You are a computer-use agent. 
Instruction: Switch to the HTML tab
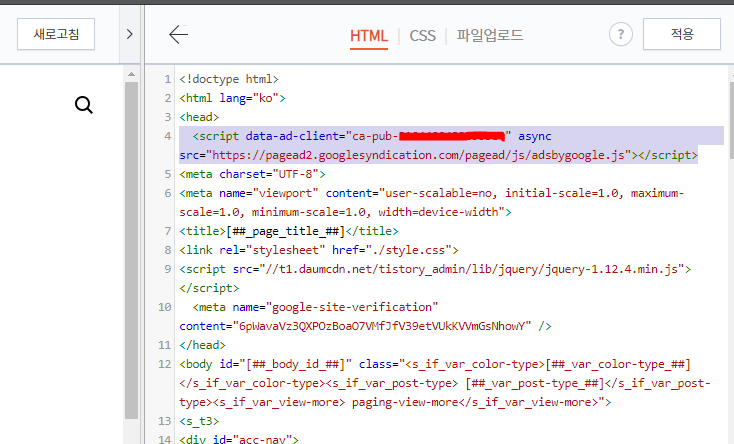[369, 36]
